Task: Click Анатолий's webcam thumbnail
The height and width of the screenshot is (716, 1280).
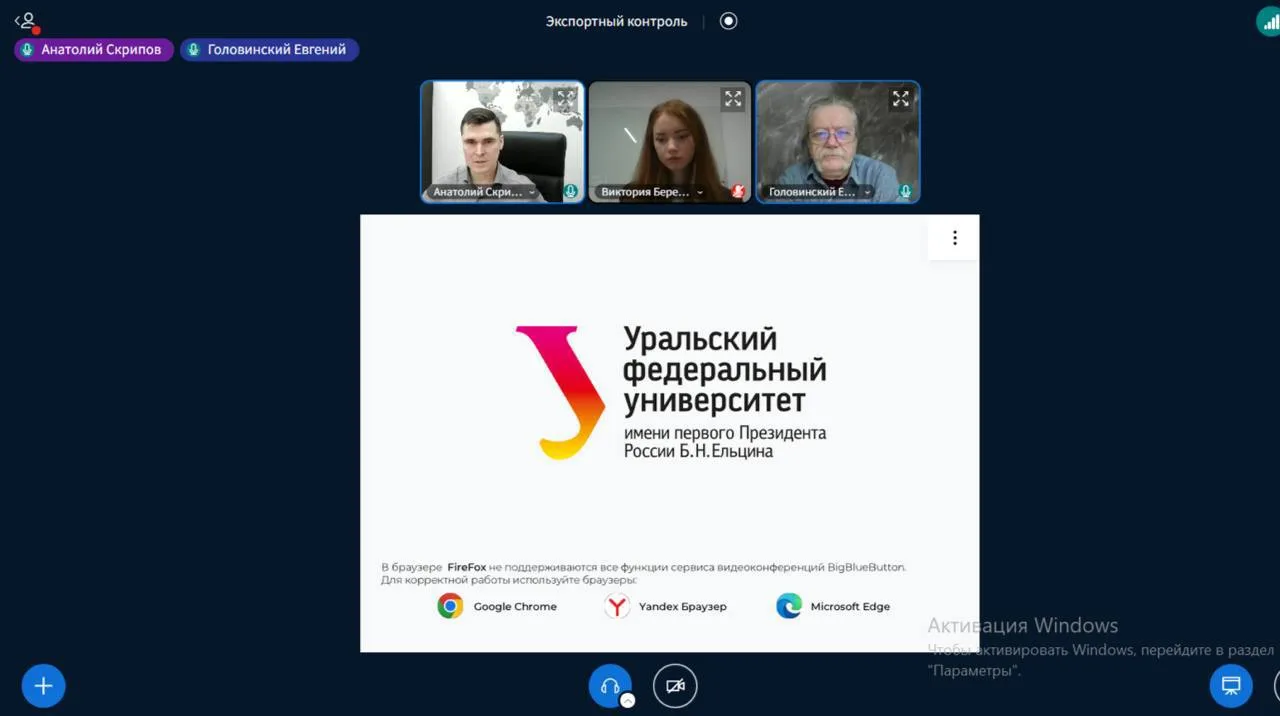Action: click(x=502, y=142)
